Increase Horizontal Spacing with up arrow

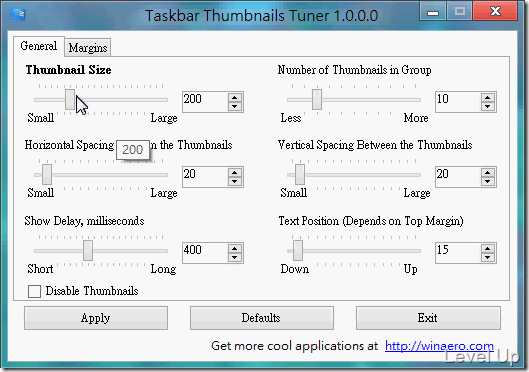coord(235,173)
